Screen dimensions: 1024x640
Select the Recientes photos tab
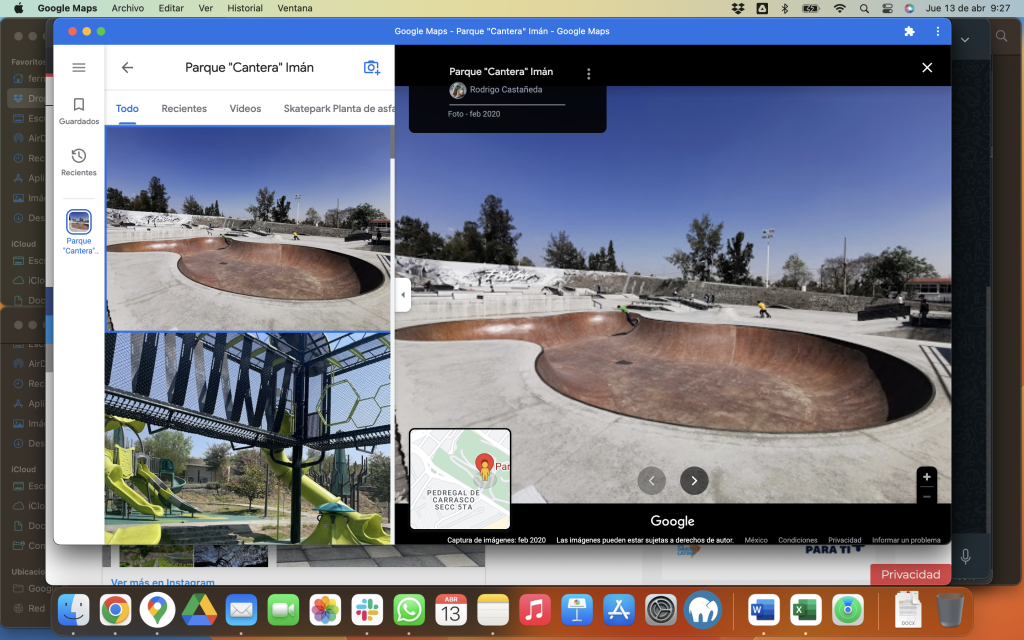(184, 109)
